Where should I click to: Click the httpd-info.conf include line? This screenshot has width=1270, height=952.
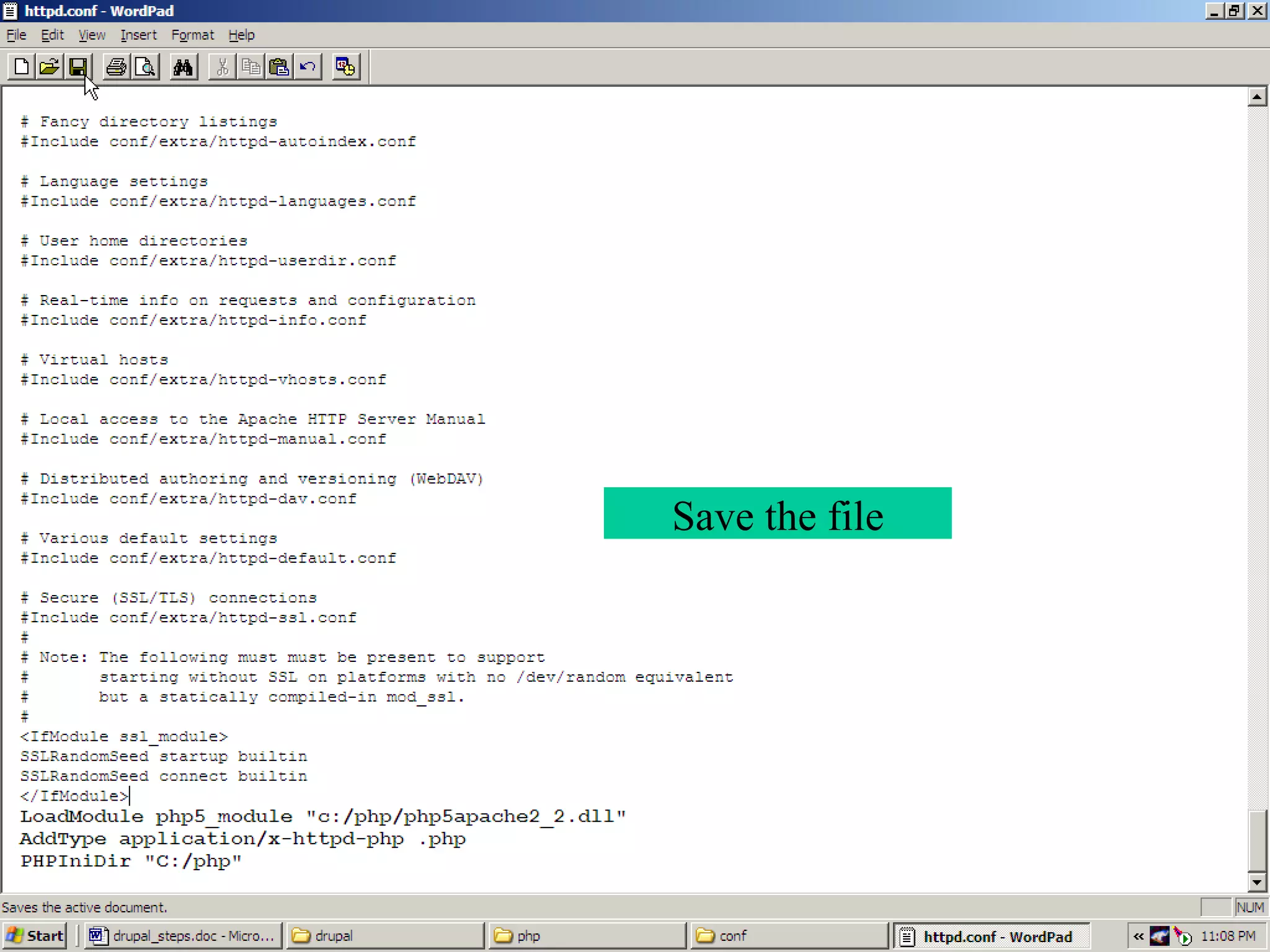[x=193, y=320]
